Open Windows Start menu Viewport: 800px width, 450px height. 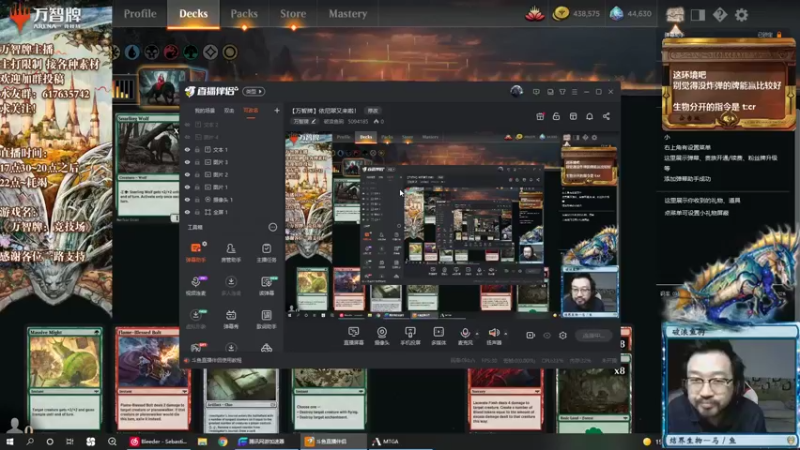tap(10, 441)
